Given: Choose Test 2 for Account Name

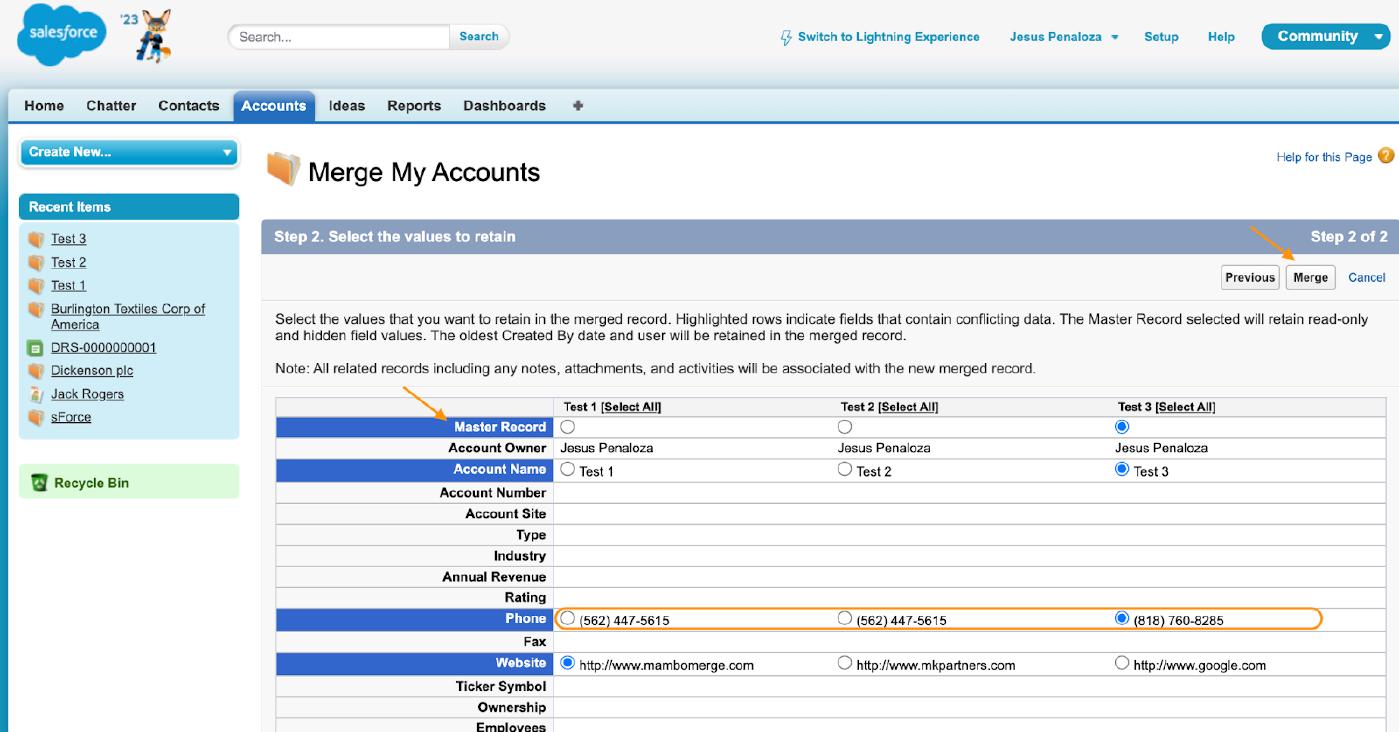Looking at the screenshot, I should (845, 469).
